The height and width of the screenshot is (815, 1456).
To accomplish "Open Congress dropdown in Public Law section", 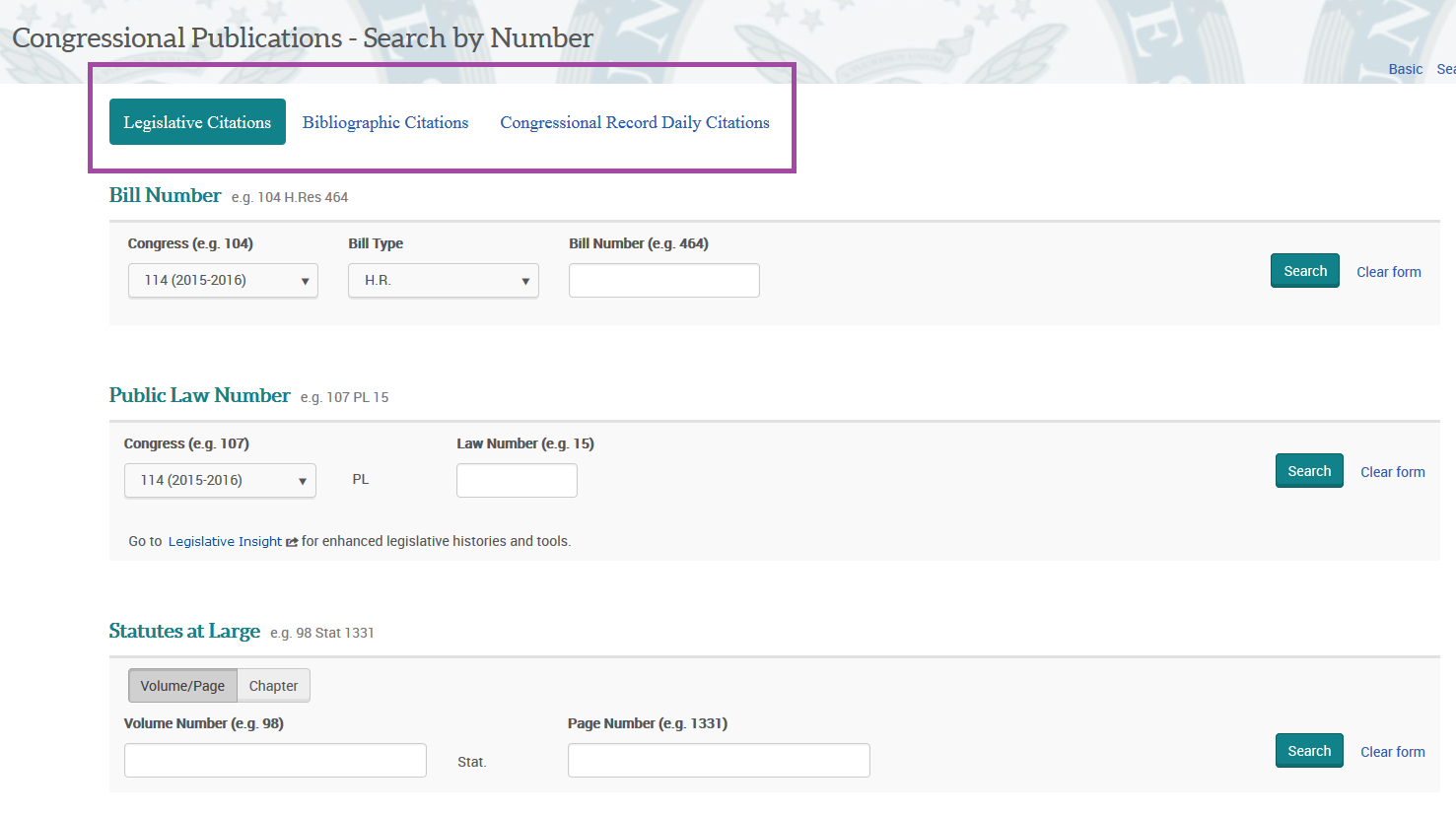I will tap(220, 481).
